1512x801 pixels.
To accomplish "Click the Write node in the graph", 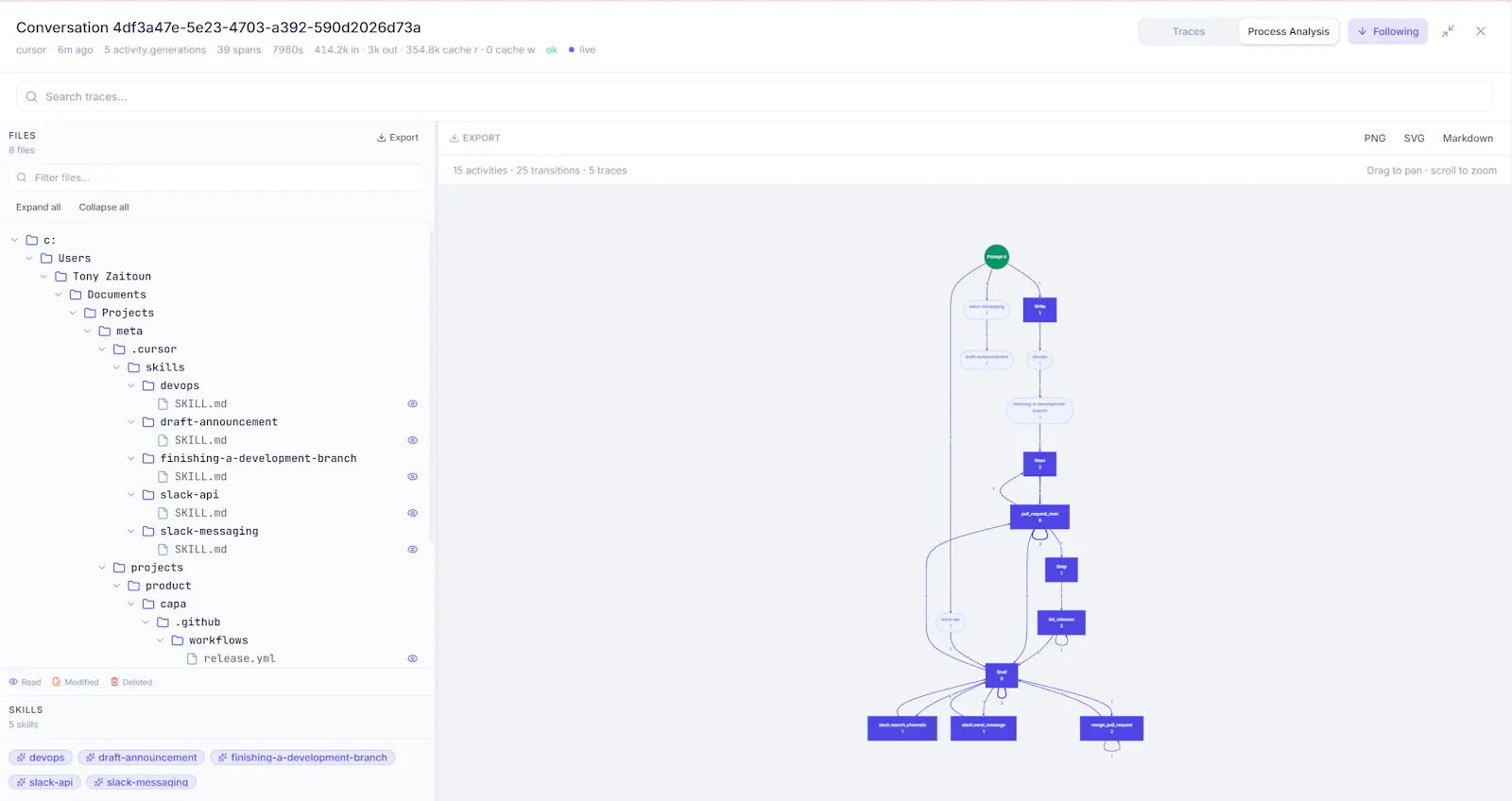I will coord(1039,310).
